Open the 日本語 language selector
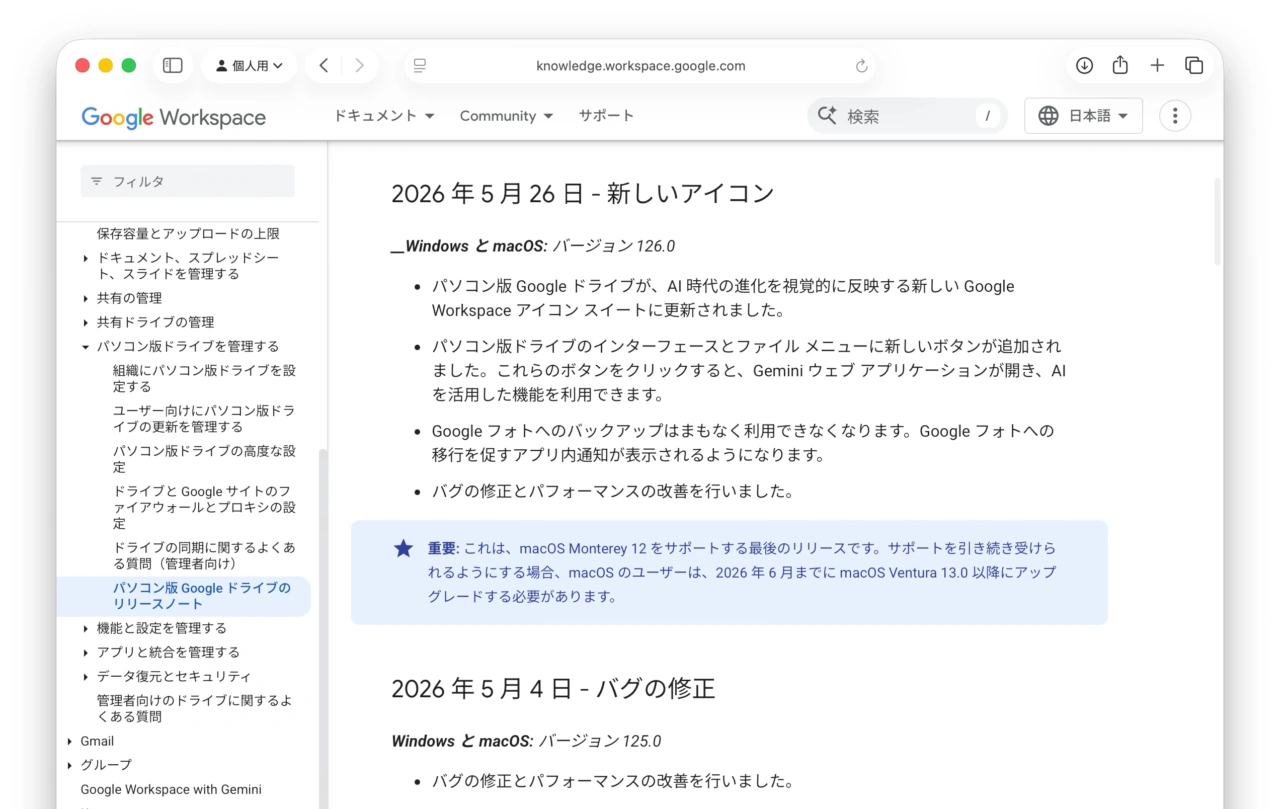This screenshot has height=809, width=1280. (1083, 116)
